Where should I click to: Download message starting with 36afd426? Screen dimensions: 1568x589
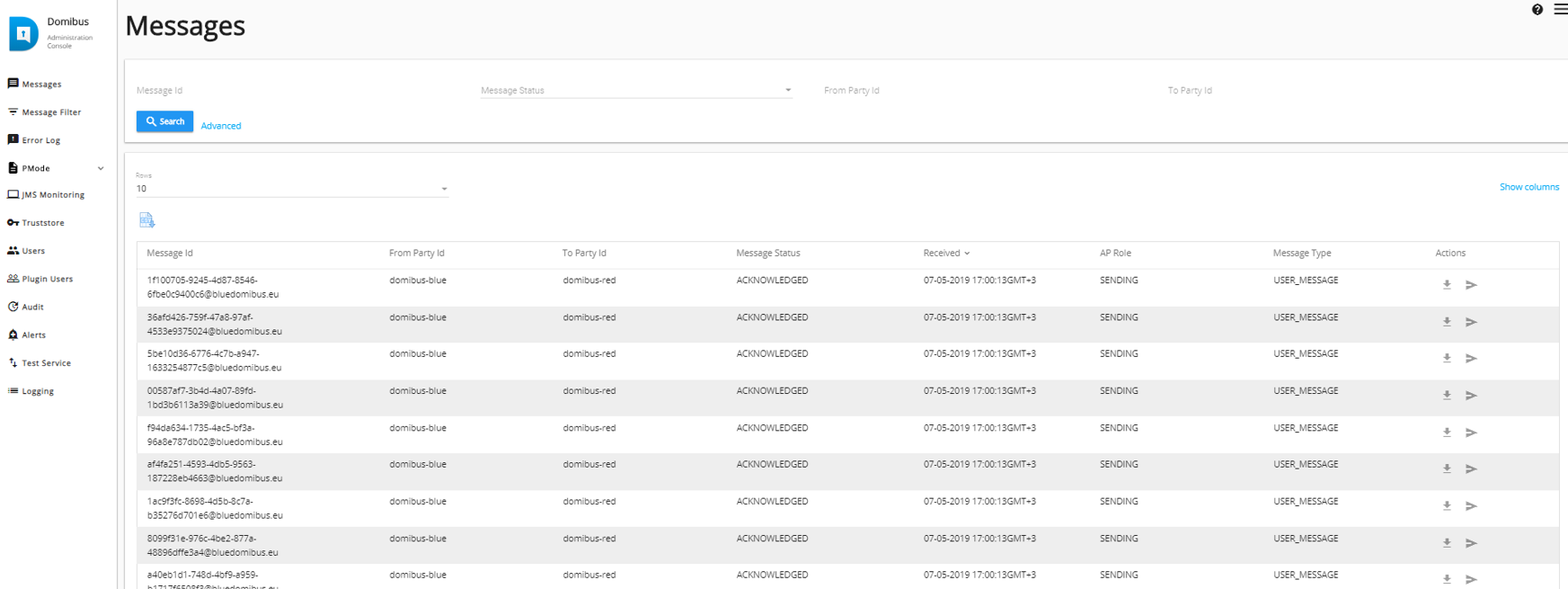1447,322
